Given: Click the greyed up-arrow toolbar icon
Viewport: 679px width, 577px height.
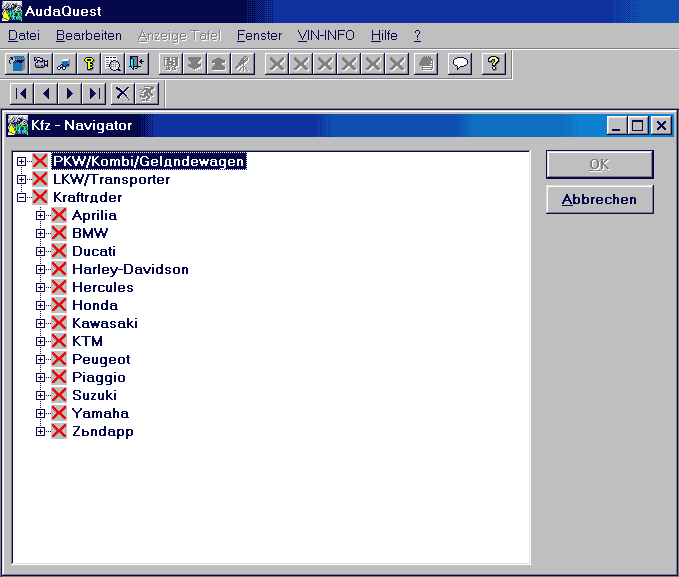Looking at the screenshot, I should [219, 64].
